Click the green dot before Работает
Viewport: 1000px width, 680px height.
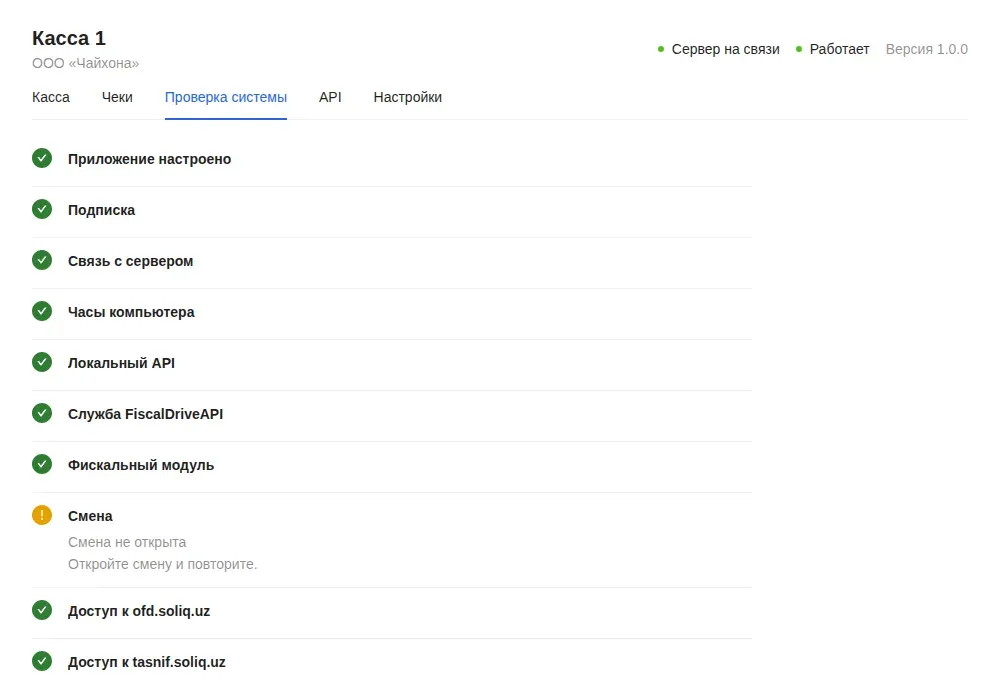(798, 49)
